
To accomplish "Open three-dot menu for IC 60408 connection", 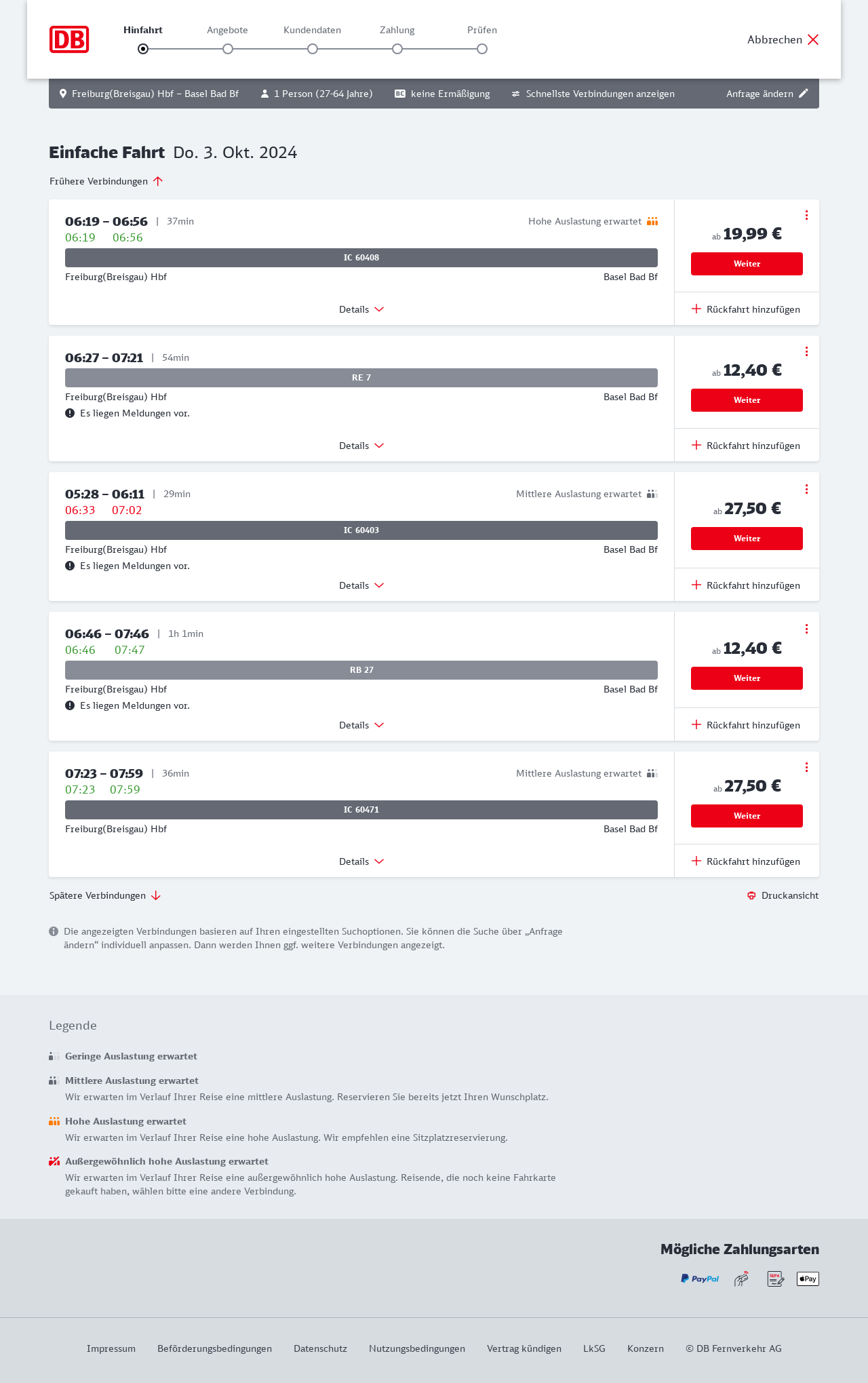I will pos(806,215).
